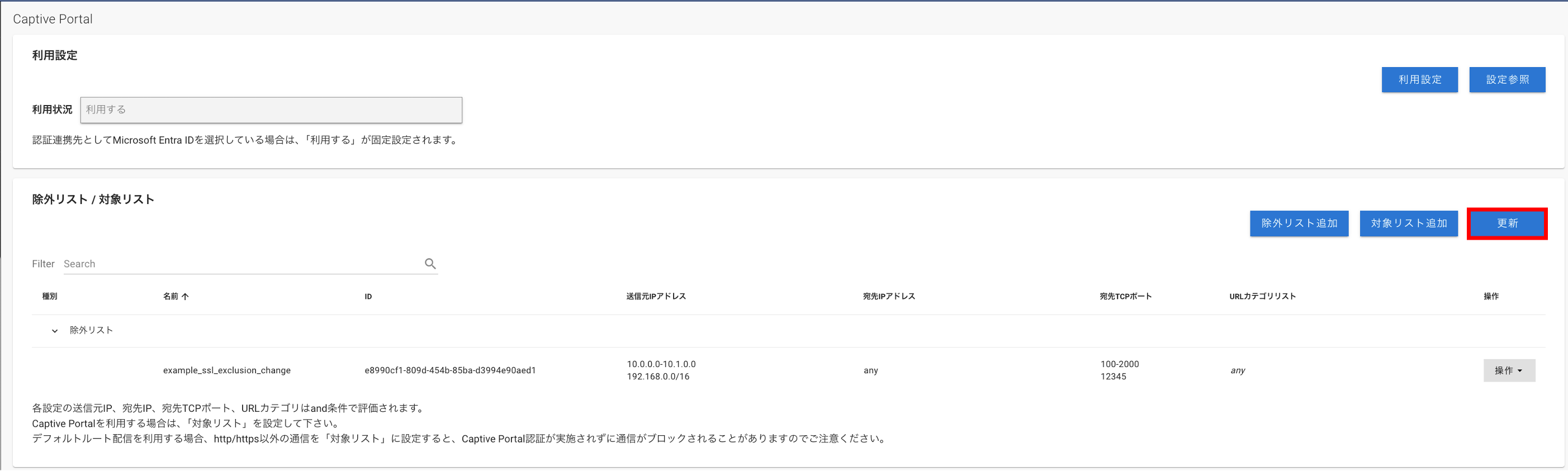Open the 操作 dropdown for example_ssl_exclusion_change
1568x471 pixels.
[1509, 370]
